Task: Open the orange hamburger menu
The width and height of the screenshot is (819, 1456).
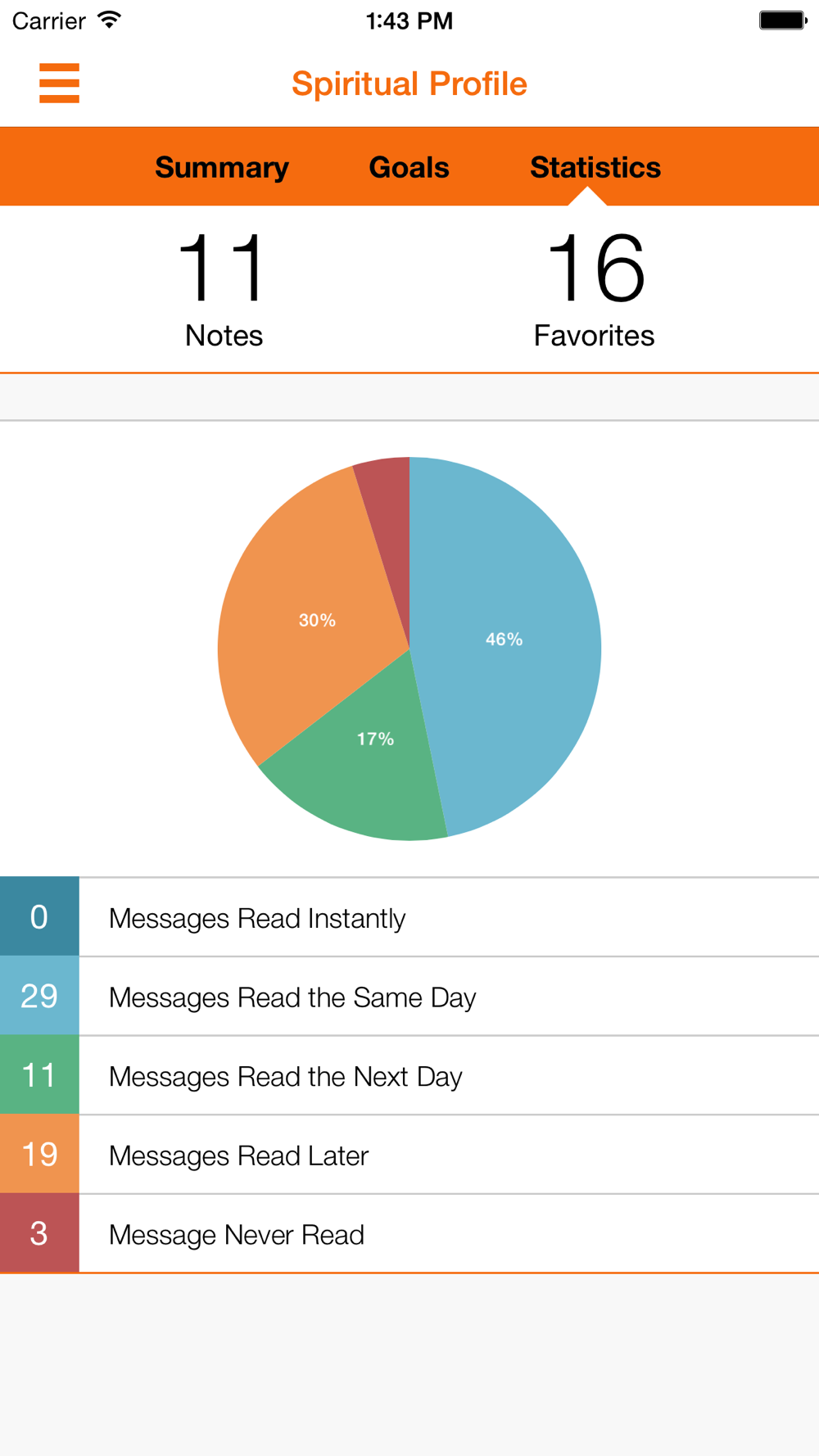Action: (59, 83)
